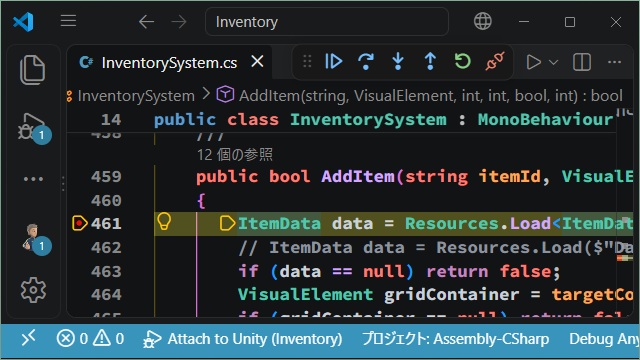This screenshot has width=640, height=360.
Task: Restart the debug session
Action: coord(462,62)
